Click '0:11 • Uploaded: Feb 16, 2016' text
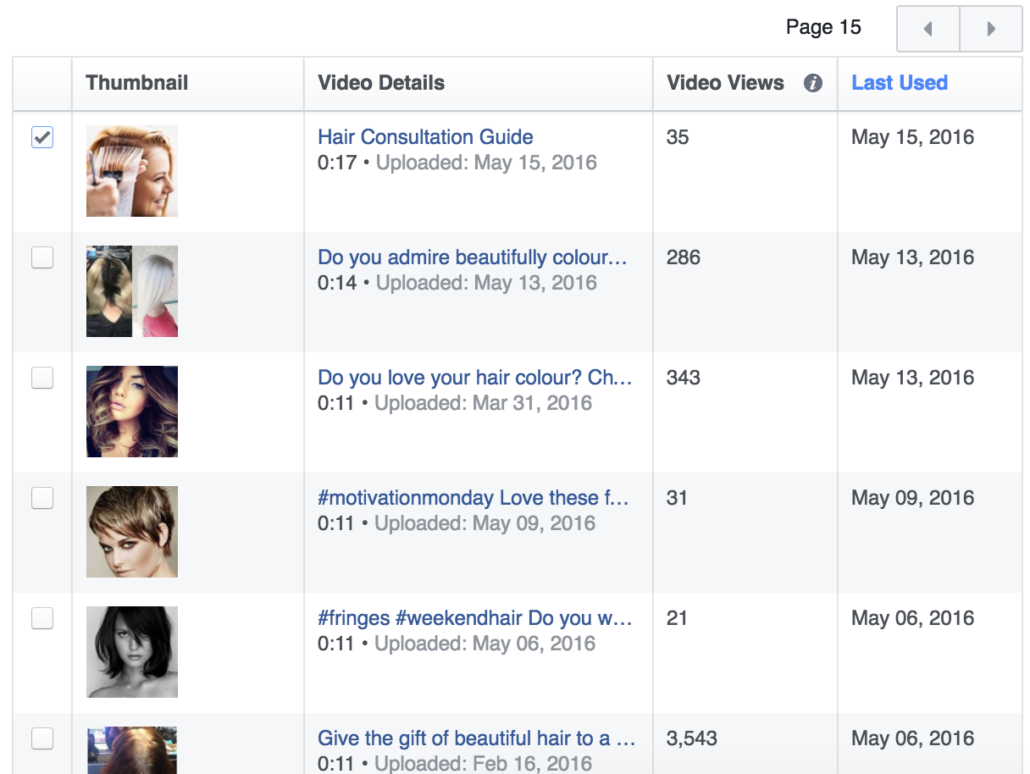 click(455, 763)
